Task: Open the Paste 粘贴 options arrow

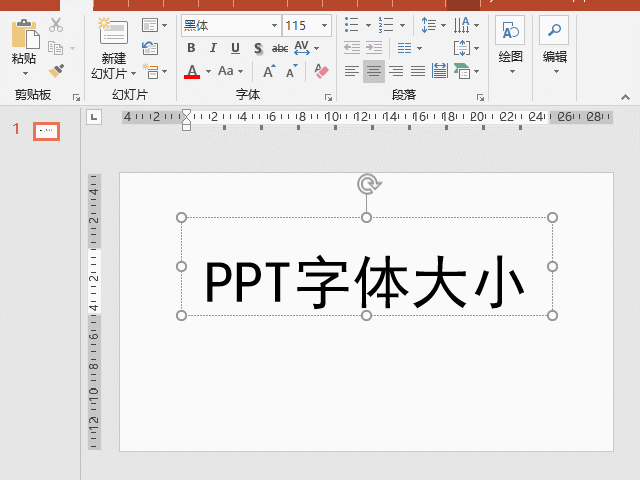Action: click(25, 73)
